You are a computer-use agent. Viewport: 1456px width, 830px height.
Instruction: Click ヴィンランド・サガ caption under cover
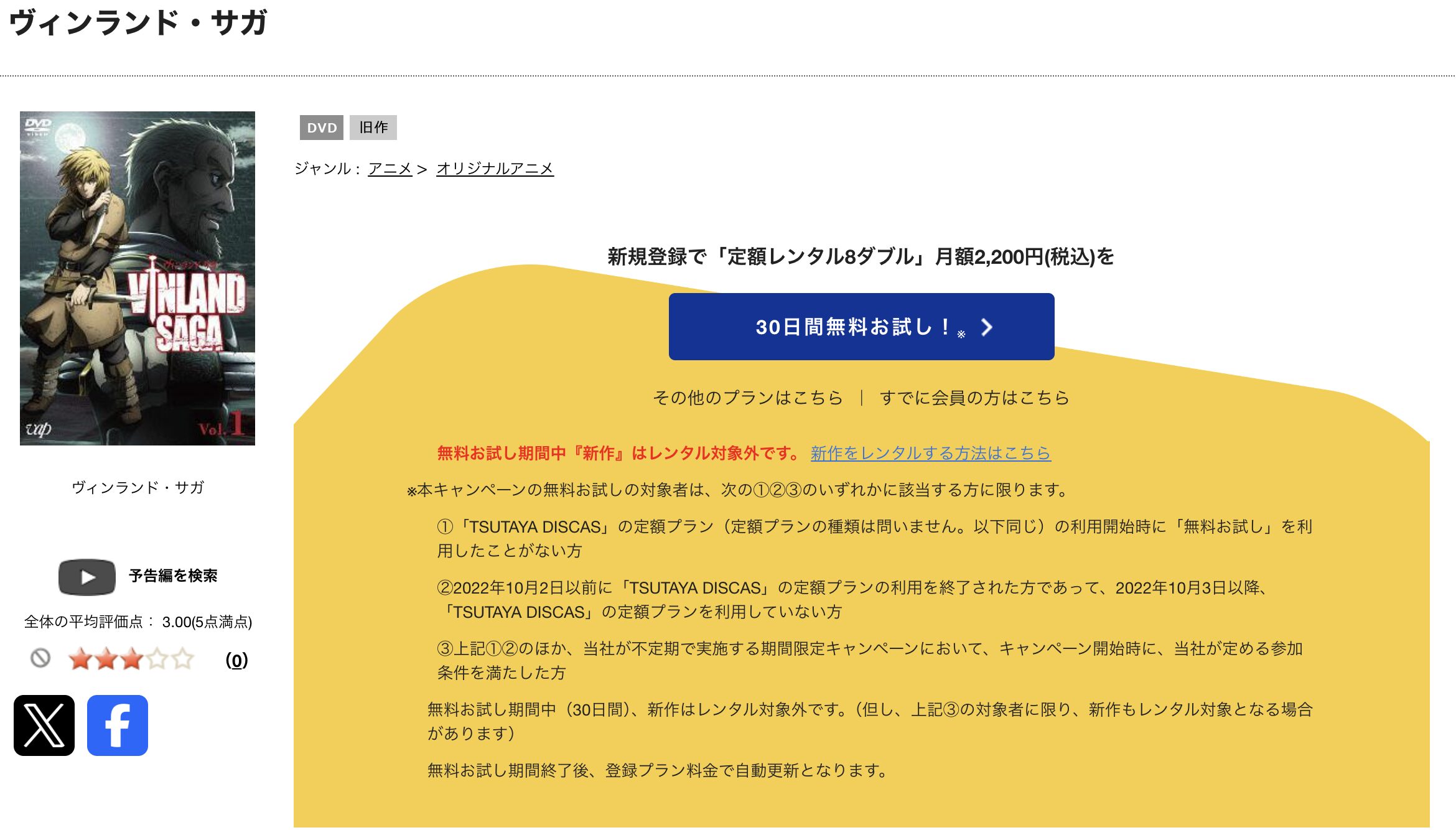tap(138, 487)
